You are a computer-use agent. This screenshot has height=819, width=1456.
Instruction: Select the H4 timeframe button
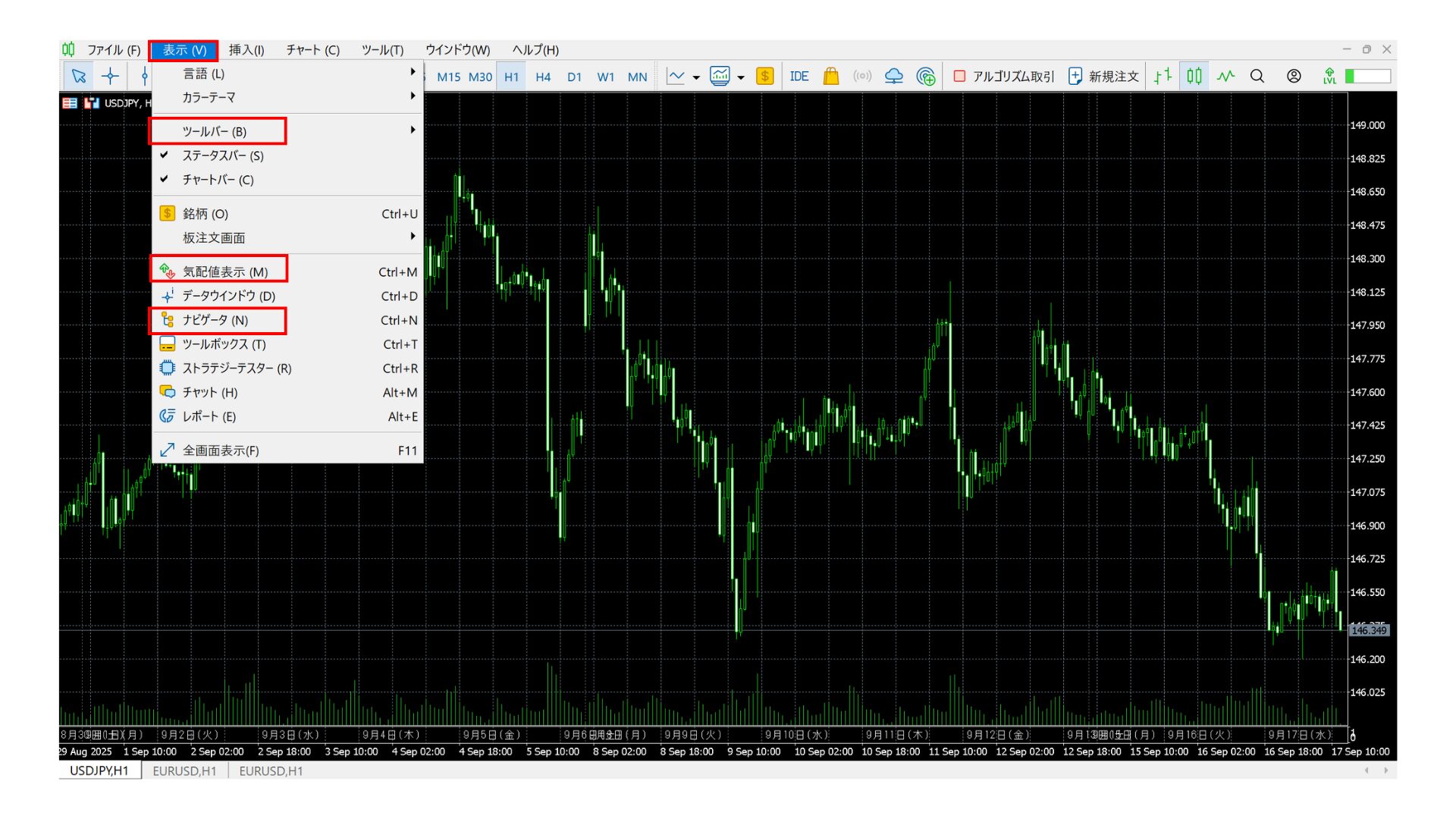542,77
